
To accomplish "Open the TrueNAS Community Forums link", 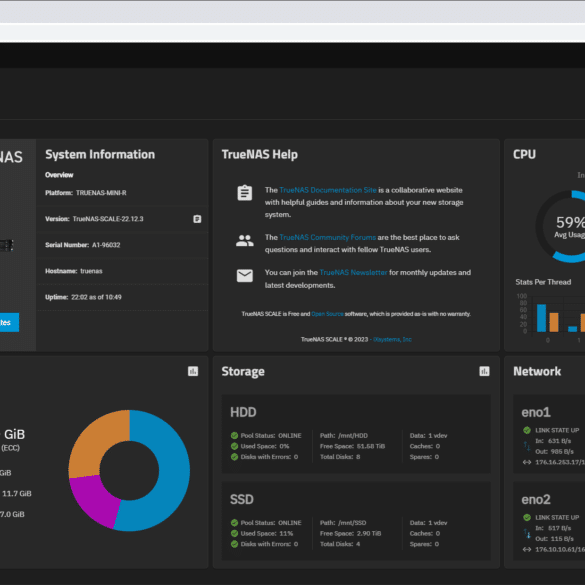I will click(328, 238).
